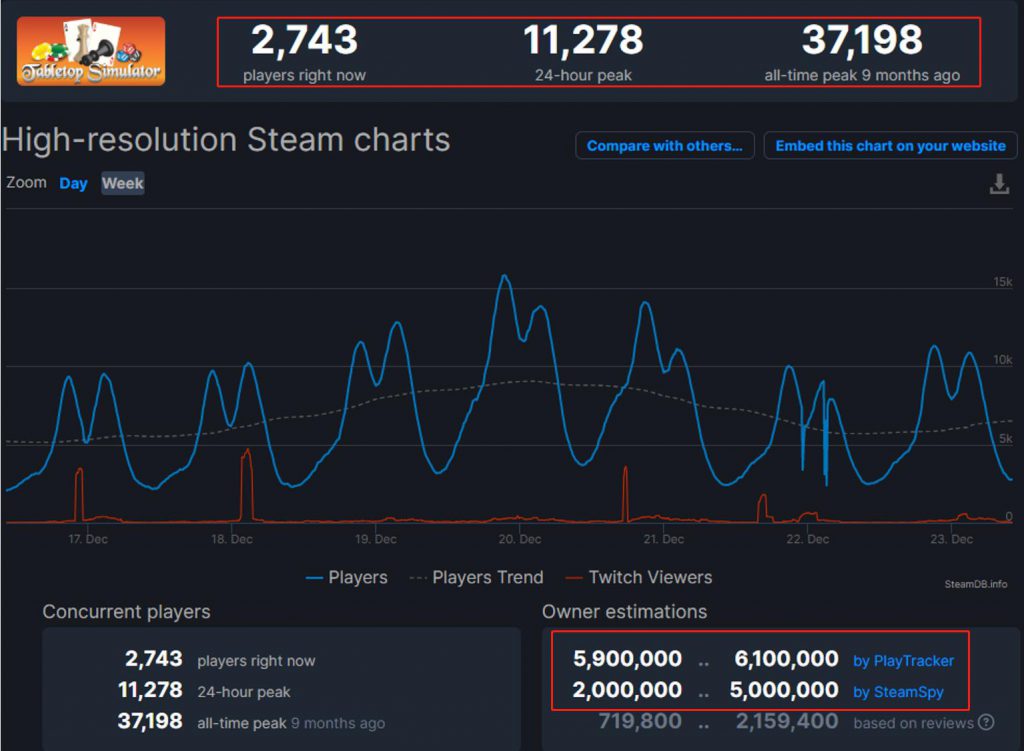Follow the 'by SteamSpy' link
Image resolution: width=1024 pixels, height=751 pixels.
pos(898,692)
